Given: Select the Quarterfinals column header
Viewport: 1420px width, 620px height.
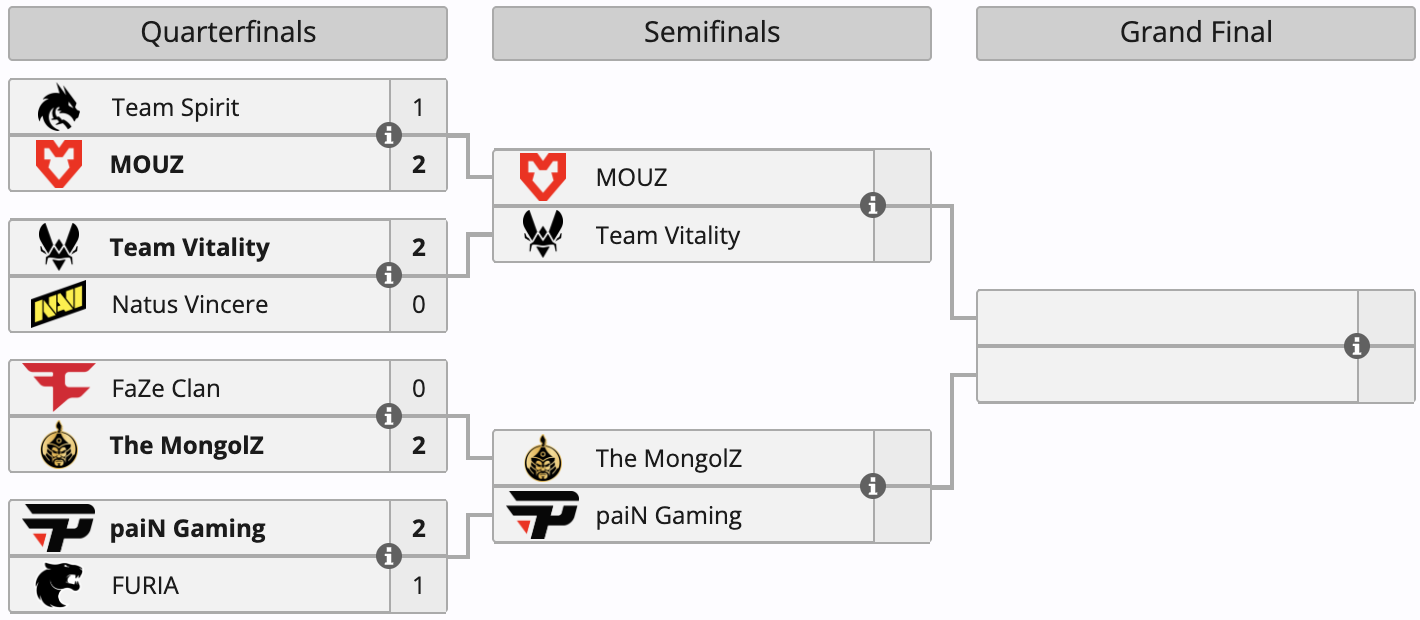Looking at the screenshot, I should click(228, 33).
